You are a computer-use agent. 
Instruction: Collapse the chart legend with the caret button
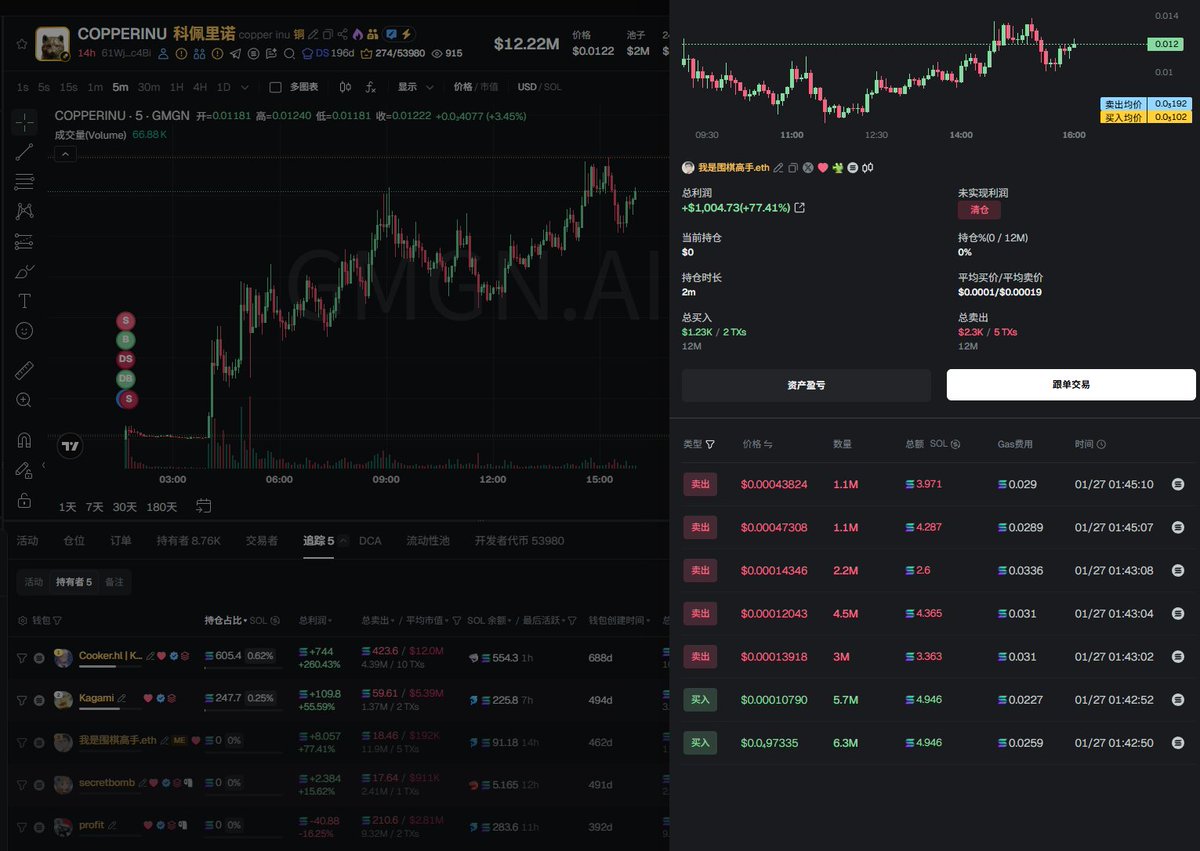65,154
